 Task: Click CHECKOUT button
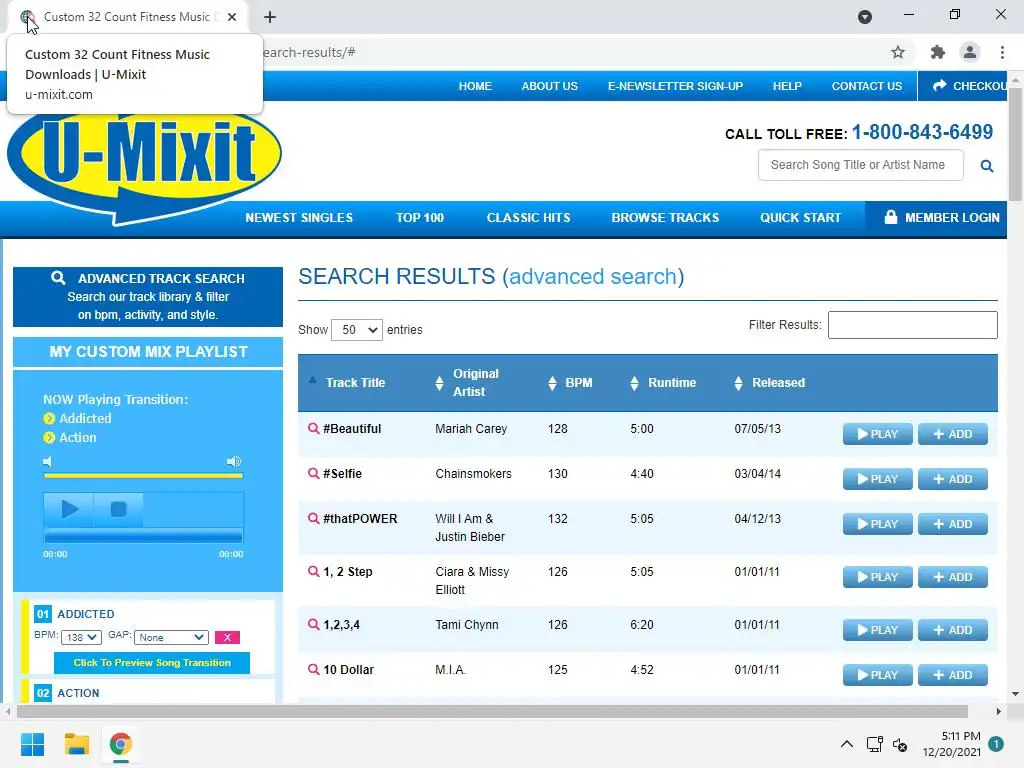[x=963, y=86]
